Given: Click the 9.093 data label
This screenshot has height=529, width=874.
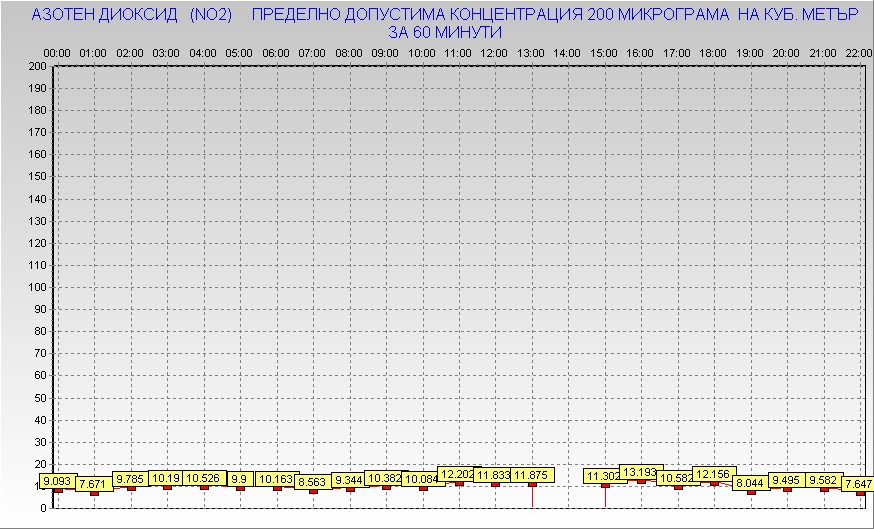Looking at the screenshot, I should [x=57, y=481].
